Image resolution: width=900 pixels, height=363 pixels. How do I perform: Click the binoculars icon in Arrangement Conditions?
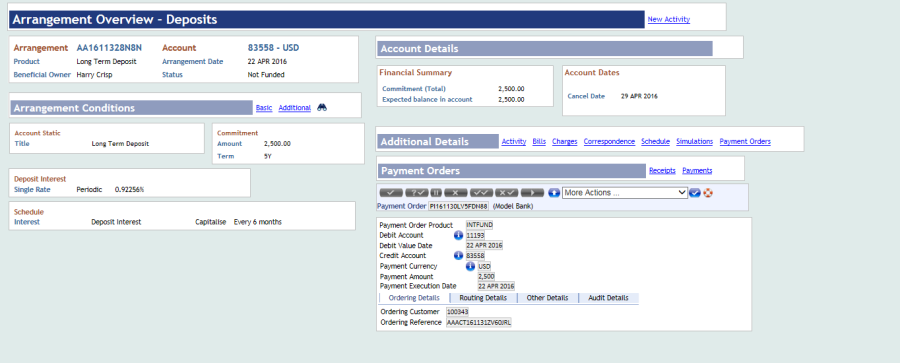322,107
